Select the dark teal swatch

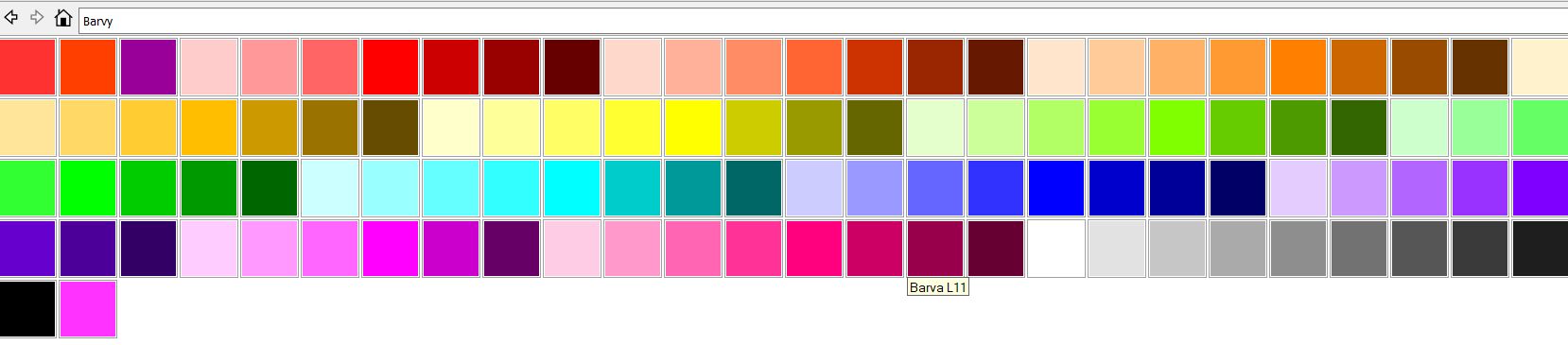[x=754, y=188]
